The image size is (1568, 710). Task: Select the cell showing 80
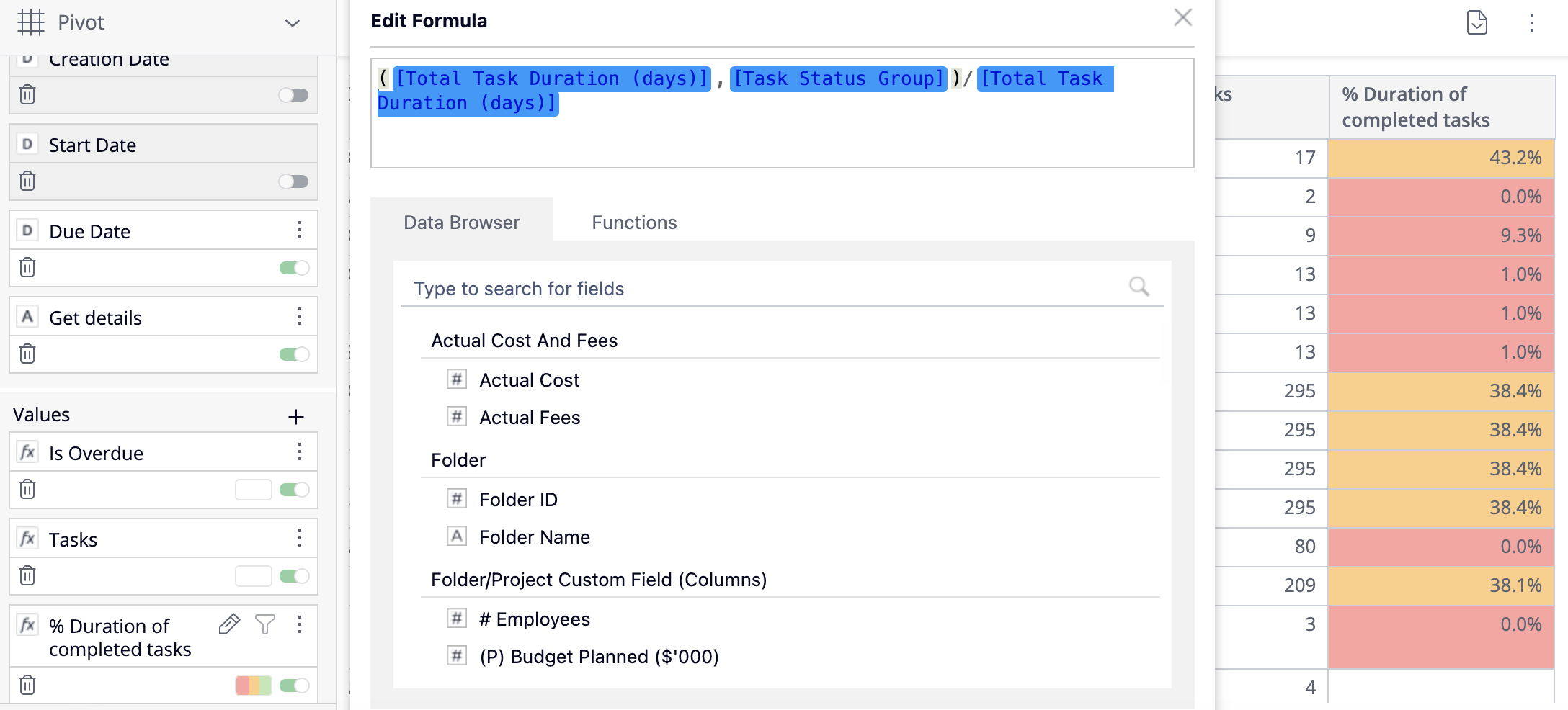tap(1272, 547)
